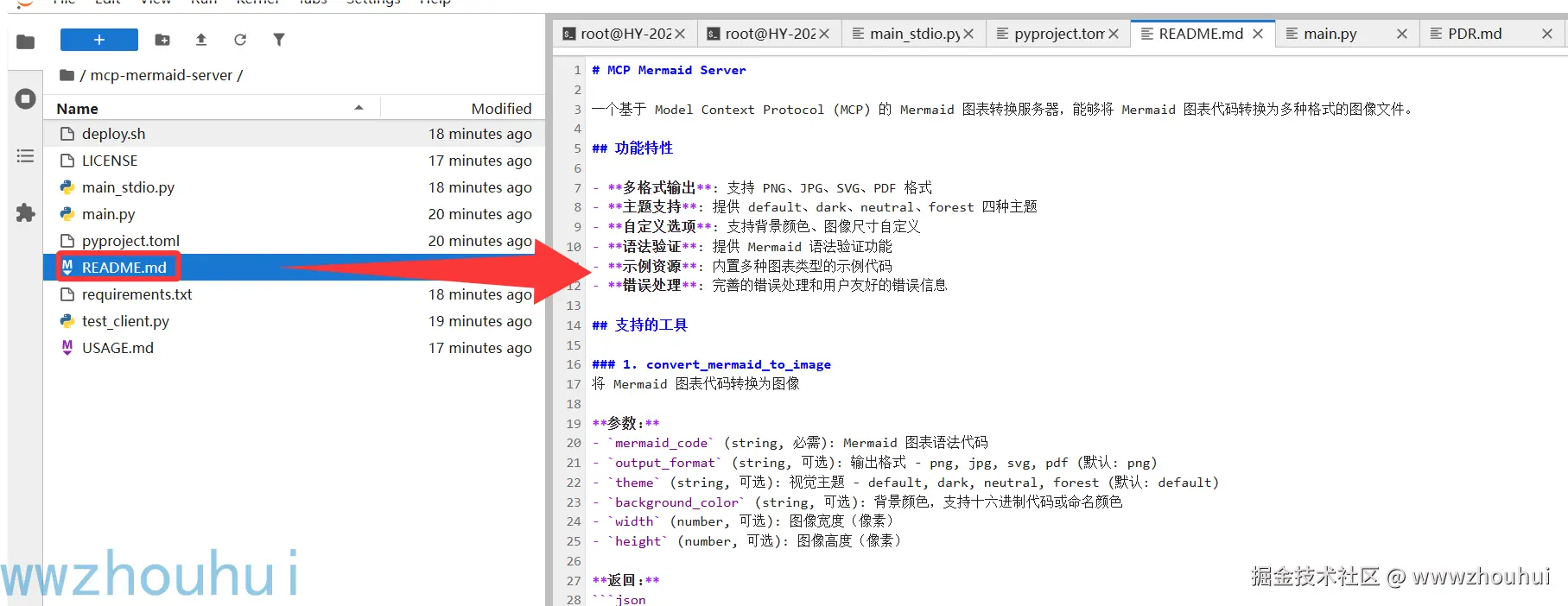Click the Python icon next to main_stdio.py

67,187
